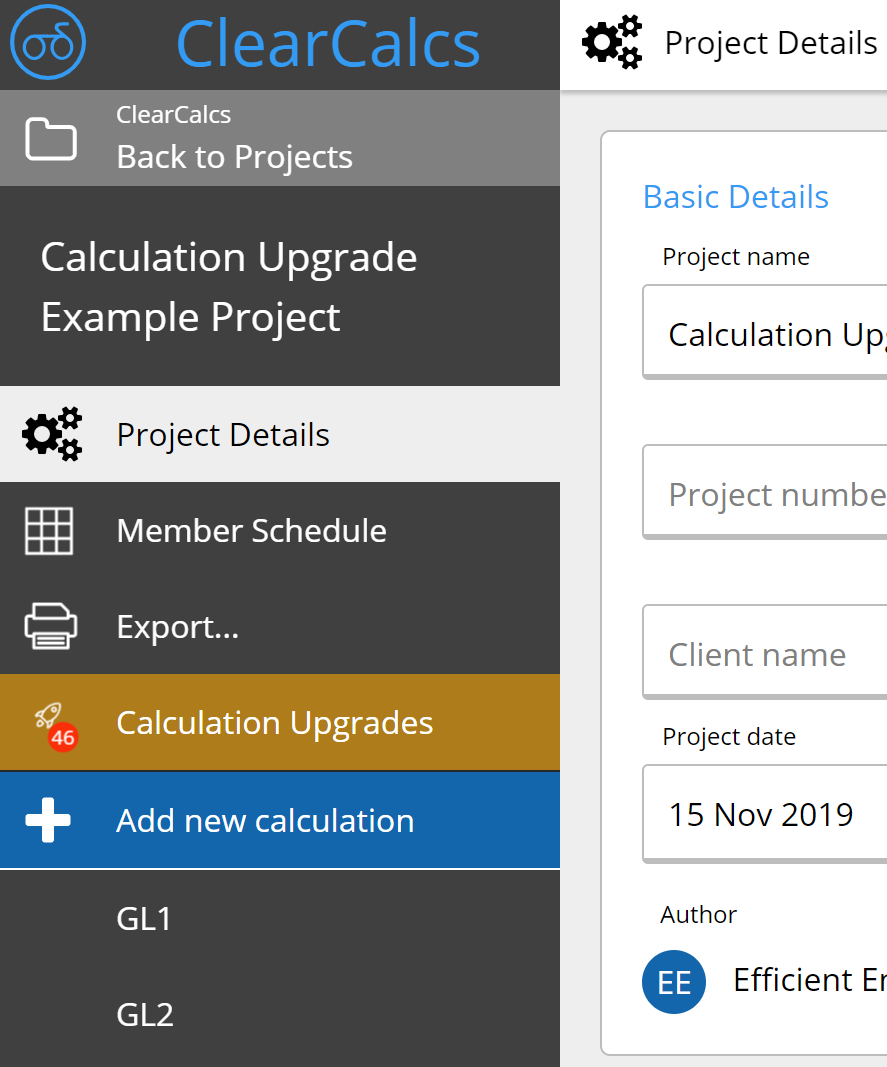Click the Export printer icon

(50, 626)
